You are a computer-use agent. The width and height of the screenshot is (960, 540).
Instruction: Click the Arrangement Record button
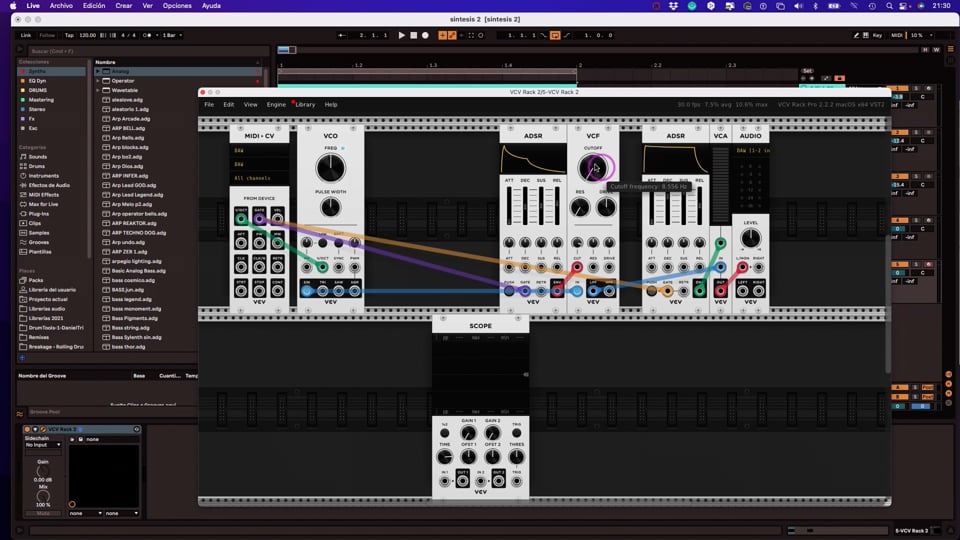click(426, 36)
